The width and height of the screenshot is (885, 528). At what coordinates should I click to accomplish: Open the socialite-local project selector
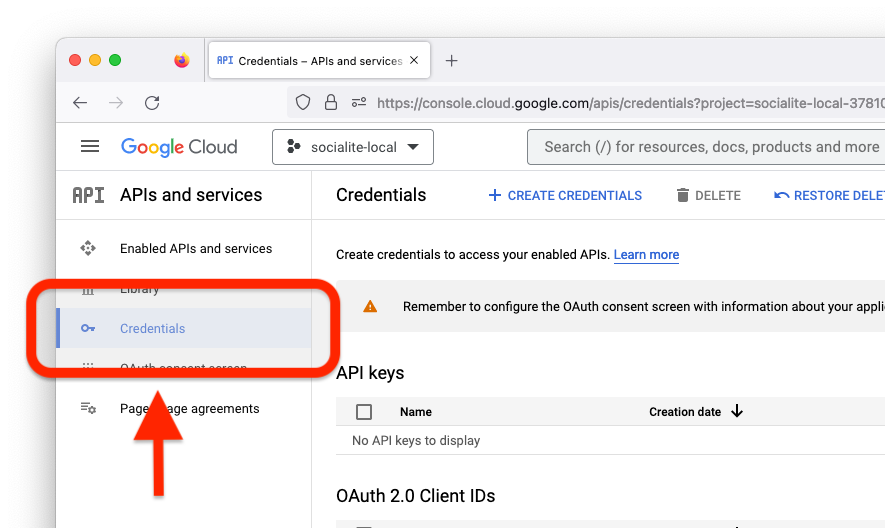click(x=353, y=147)
